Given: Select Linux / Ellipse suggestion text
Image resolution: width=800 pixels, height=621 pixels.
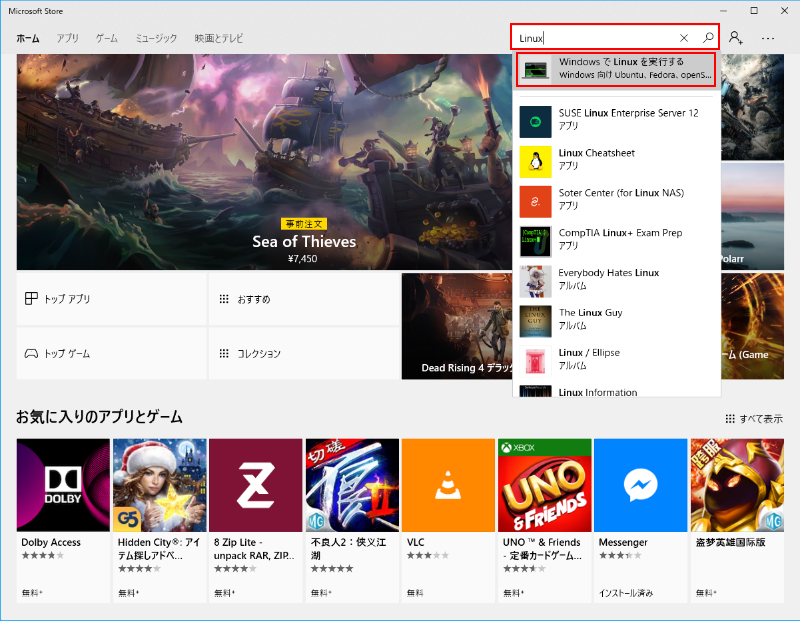Looking at the screenshot, I should pyautogui.click(x=589, y=353).
